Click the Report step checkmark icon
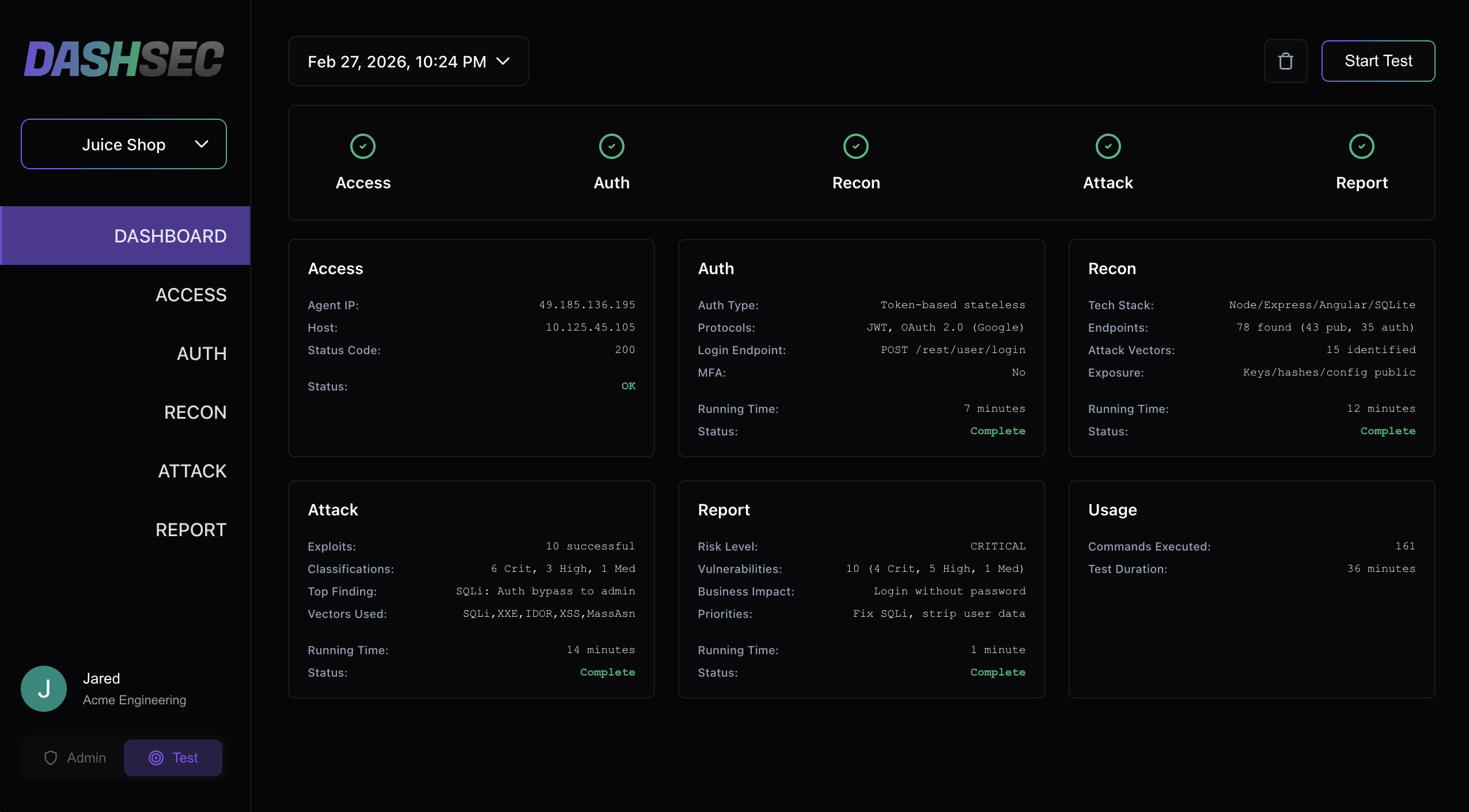This screenshot has width=1469, height=812. [x=1361, y=146]
